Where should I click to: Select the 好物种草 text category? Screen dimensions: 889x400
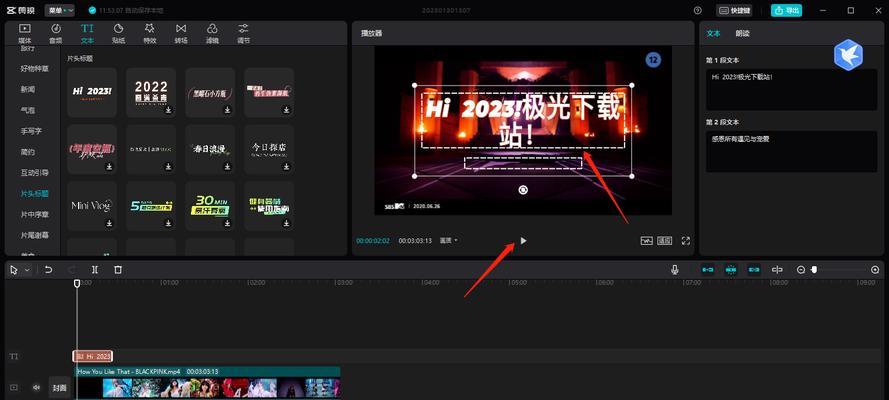pyautogui.click(x=35, y=69)
